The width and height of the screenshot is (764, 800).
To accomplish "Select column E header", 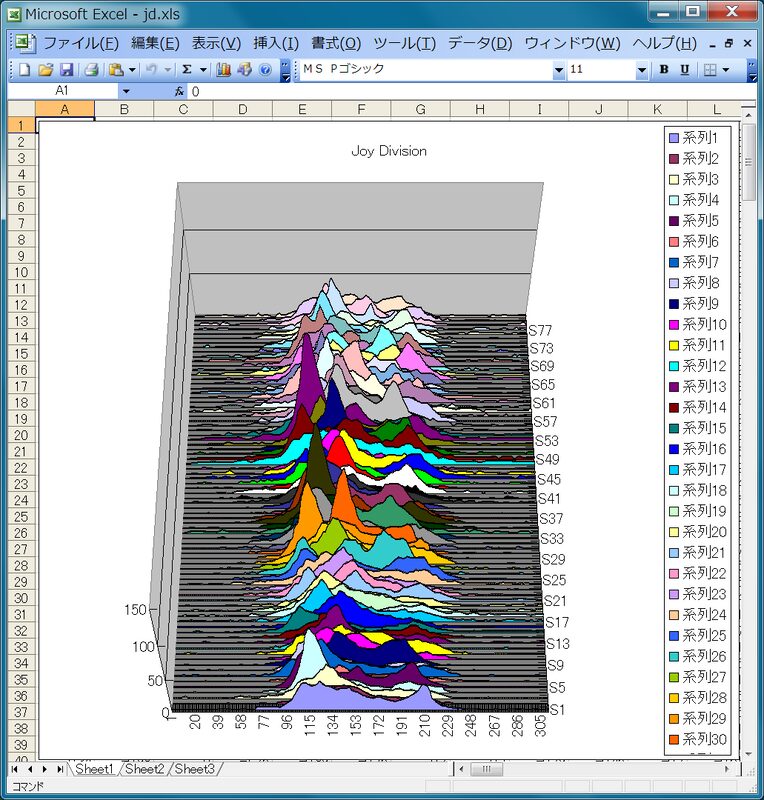I will 302,109.
